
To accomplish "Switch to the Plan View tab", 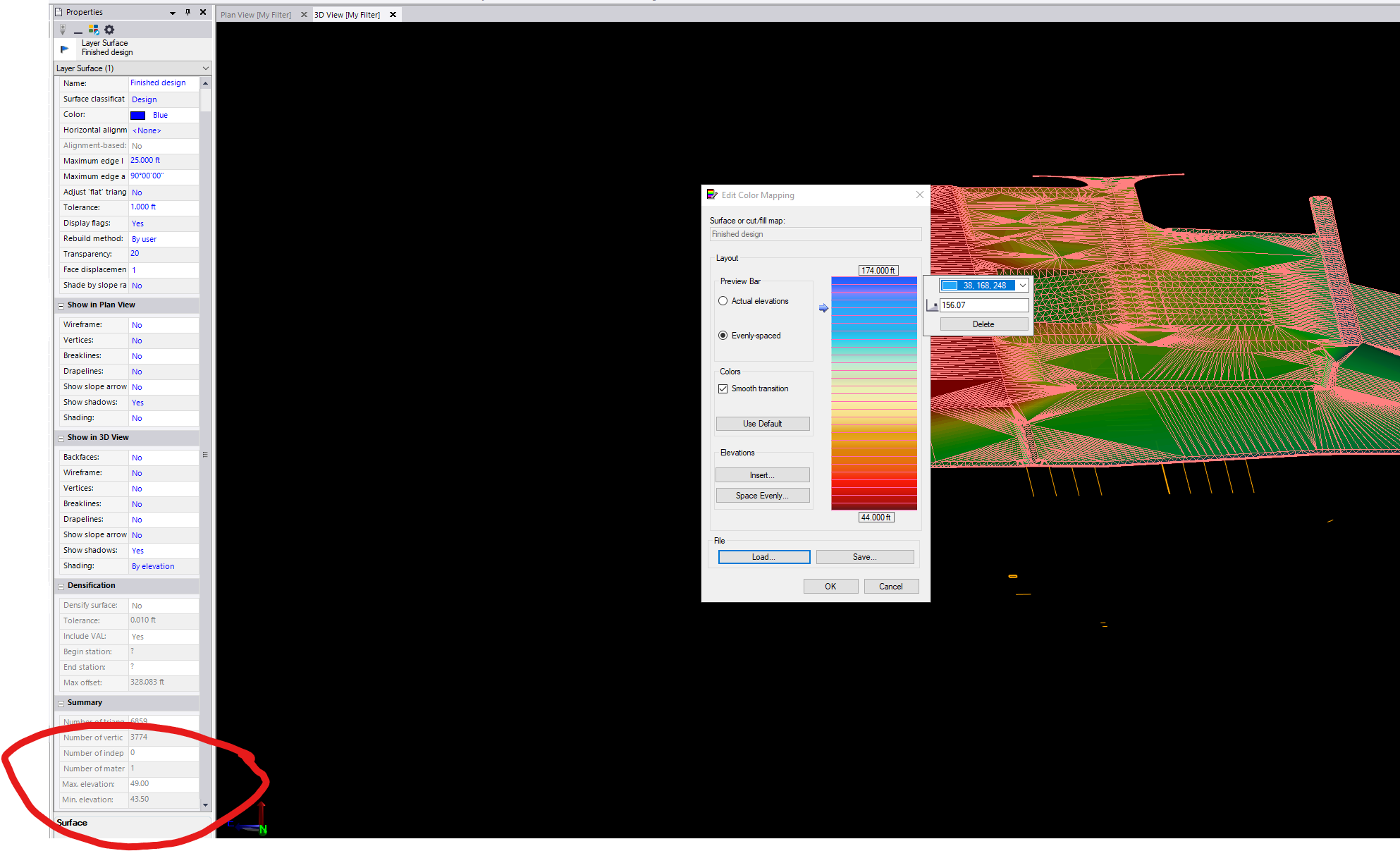I will coord(256,15).
